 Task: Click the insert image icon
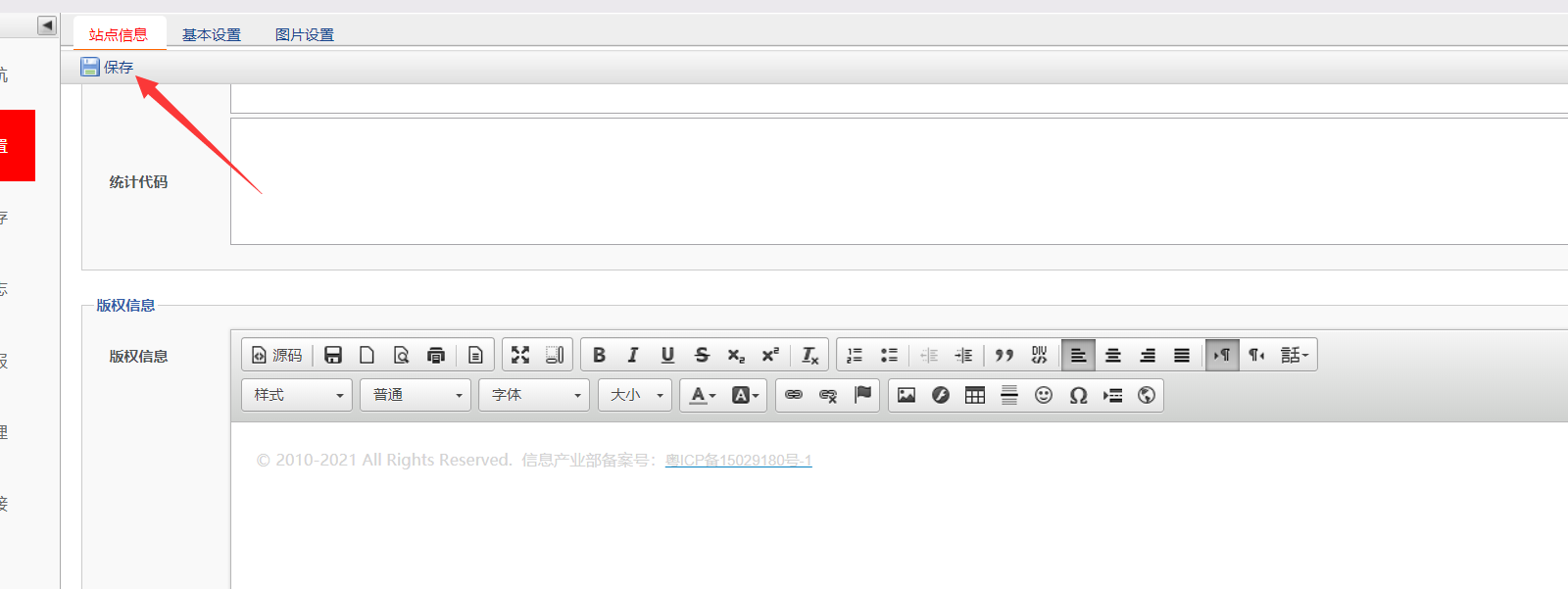(x=906, y=395)
